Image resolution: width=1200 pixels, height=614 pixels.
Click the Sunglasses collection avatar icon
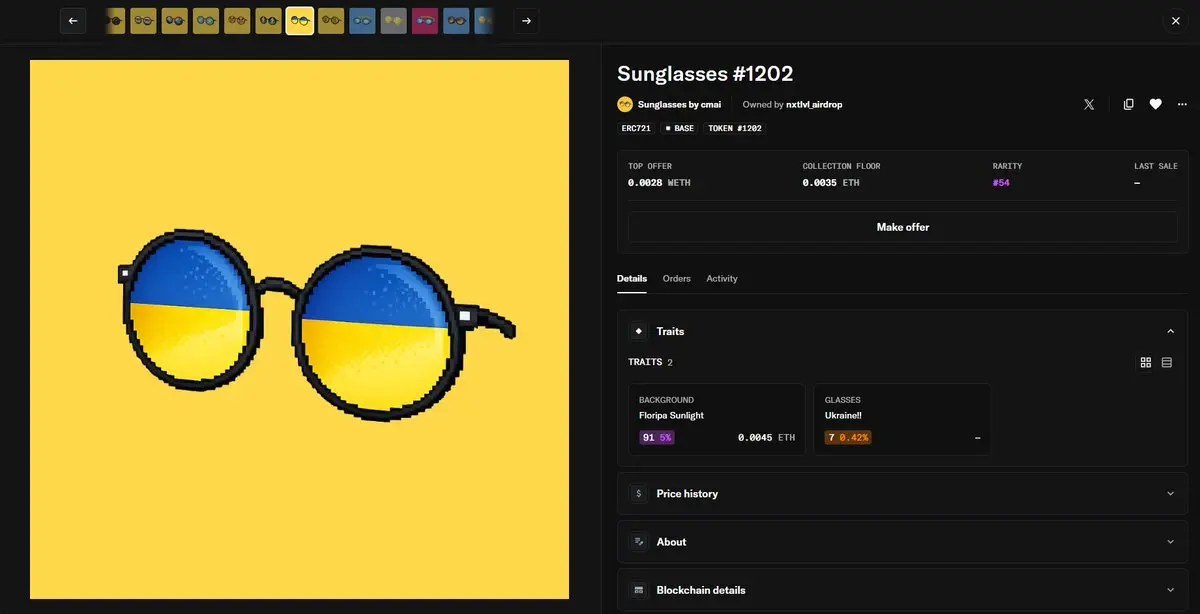(625, 104)
